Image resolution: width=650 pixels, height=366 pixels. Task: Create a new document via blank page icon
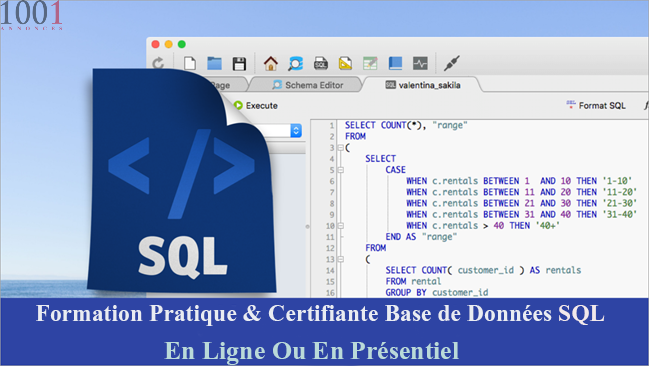click(x=190, y=63)
